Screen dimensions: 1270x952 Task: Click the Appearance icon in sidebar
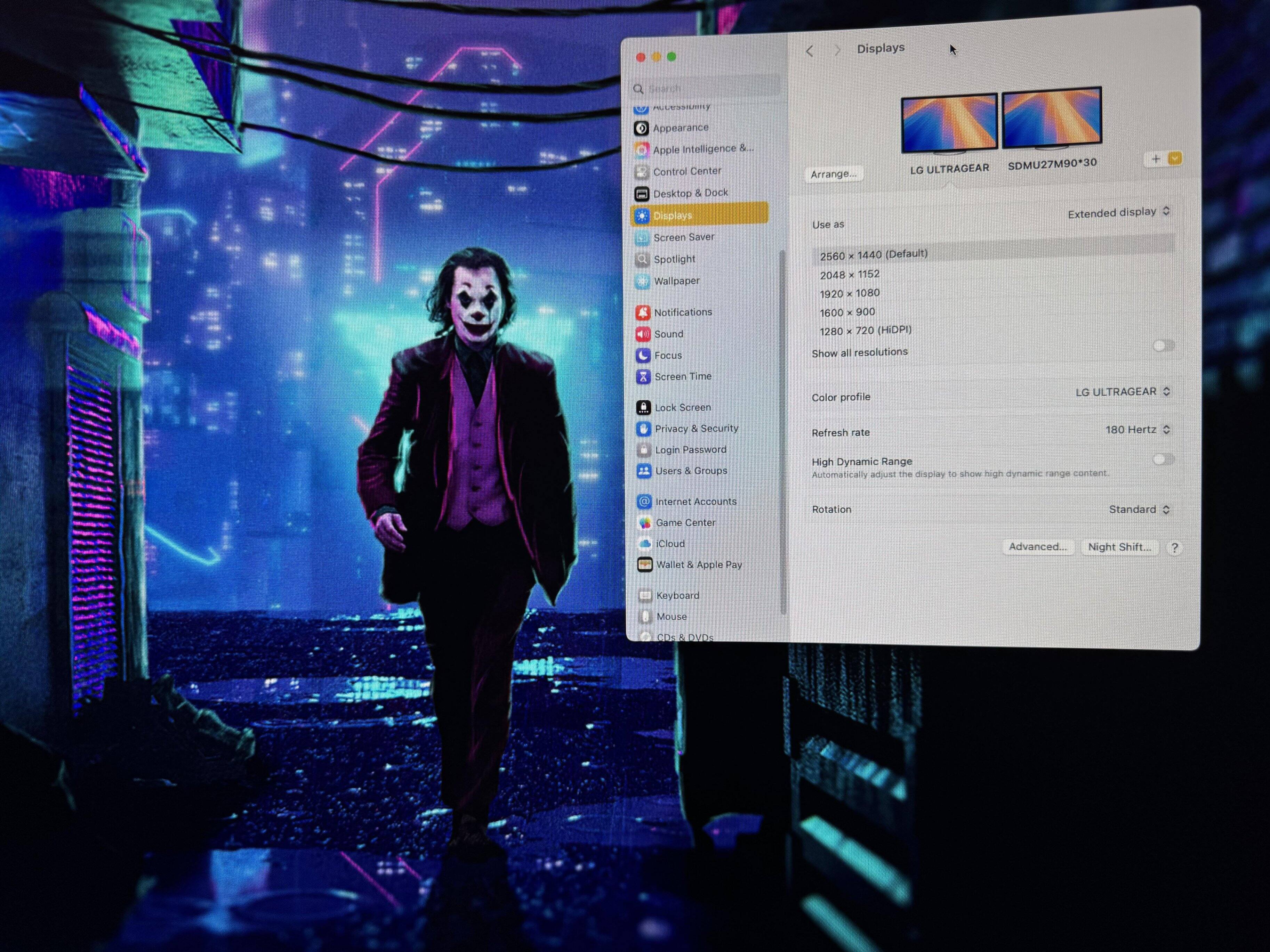(x=641, y=129)
